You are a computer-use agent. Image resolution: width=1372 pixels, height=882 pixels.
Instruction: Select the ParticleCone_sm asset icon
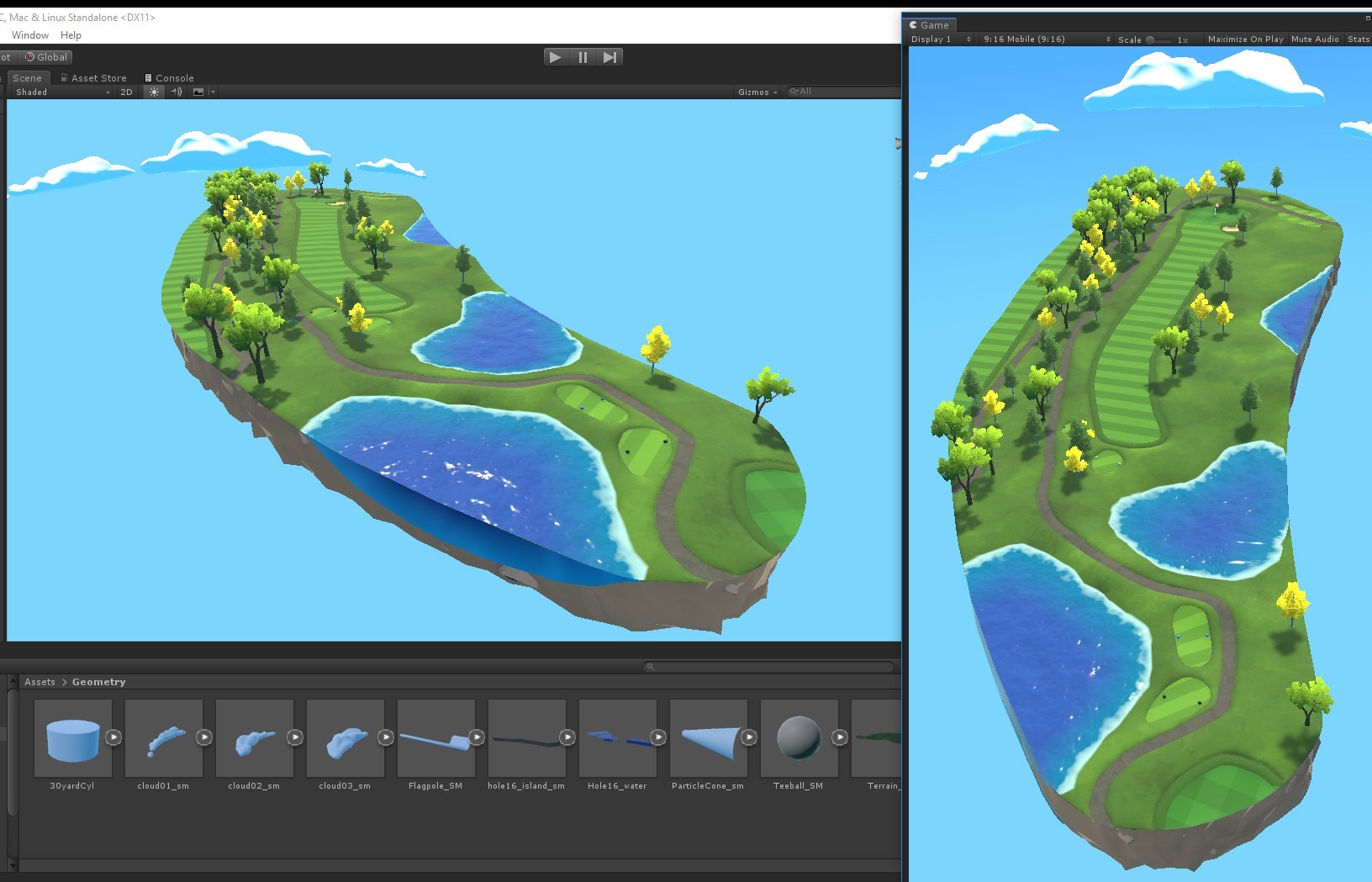click(709, 738)
